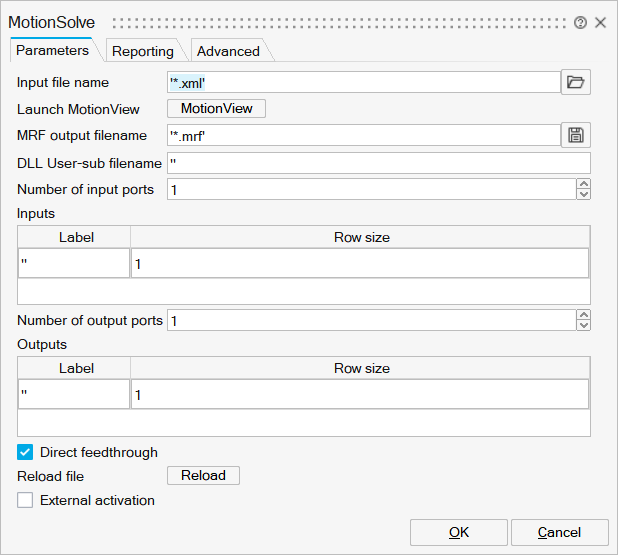Viewport: 618px width, 555px height.
Task: Click the Inputs table Row size cell
Action: click(x=359, y=263)
